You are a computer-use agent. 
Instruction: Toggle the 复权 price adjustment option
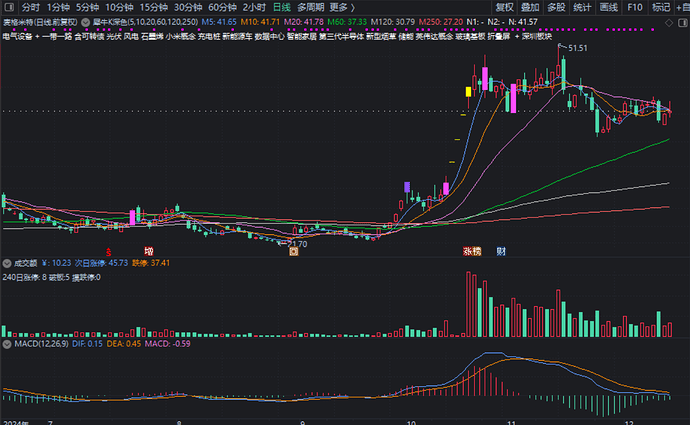point(503,6)
